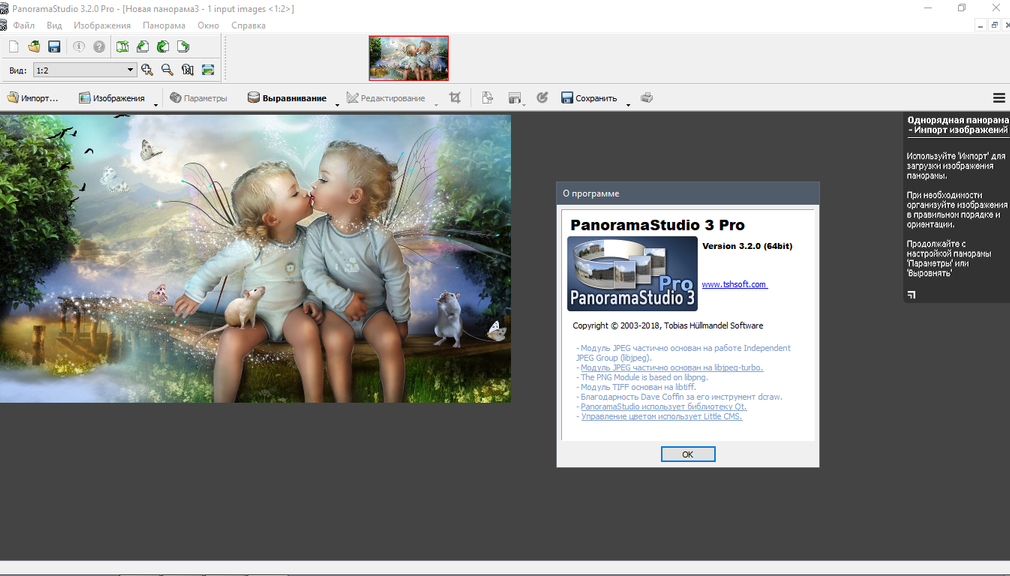Image resolution: width=1010 pixels, height=576 pixels.
Task: Click the copyright Tobias Hüllmandel text
Action: 667,325
